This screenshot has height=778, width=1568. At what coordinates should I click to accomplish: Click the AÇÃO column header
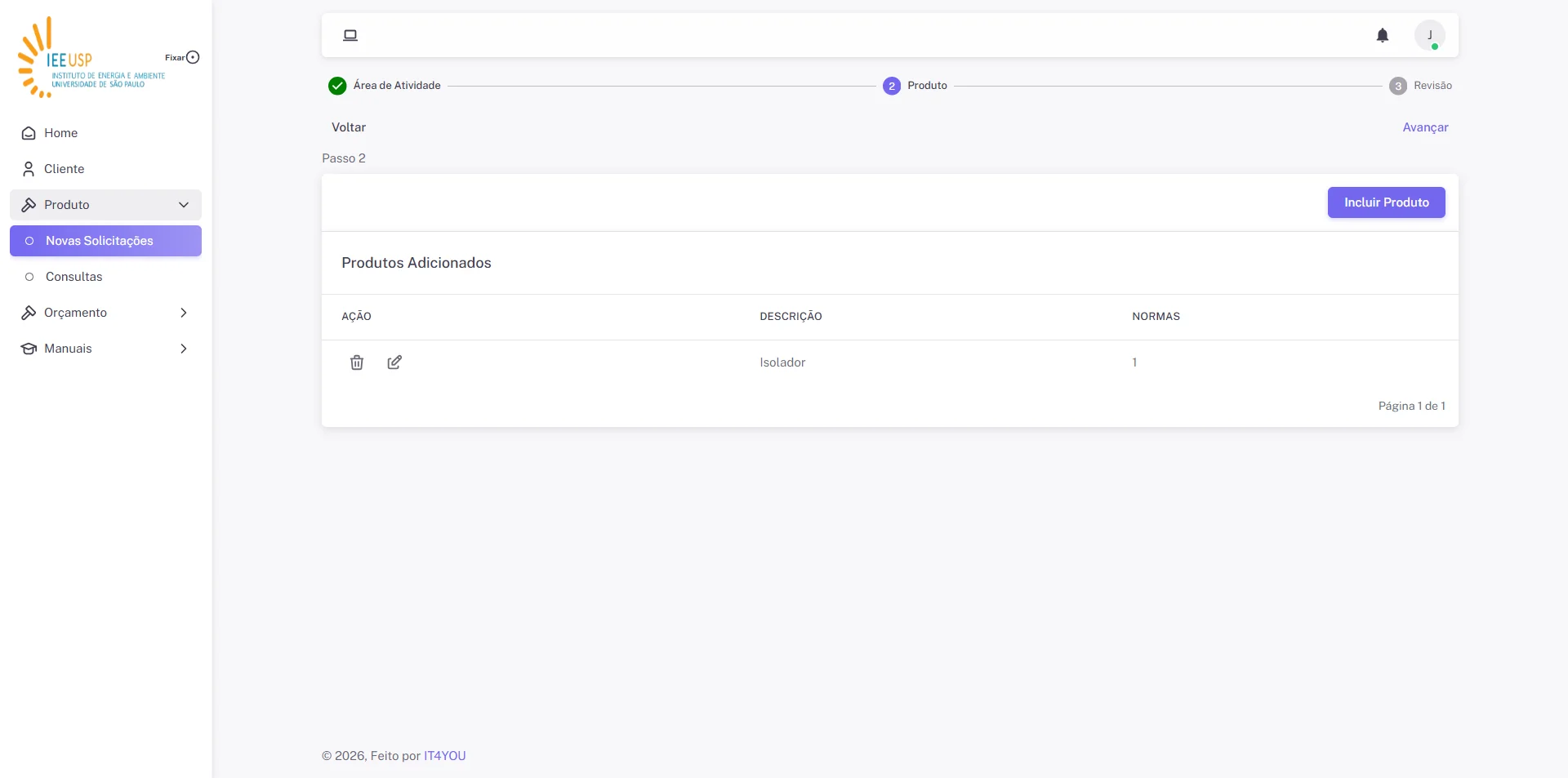click(x=356, y=317)
